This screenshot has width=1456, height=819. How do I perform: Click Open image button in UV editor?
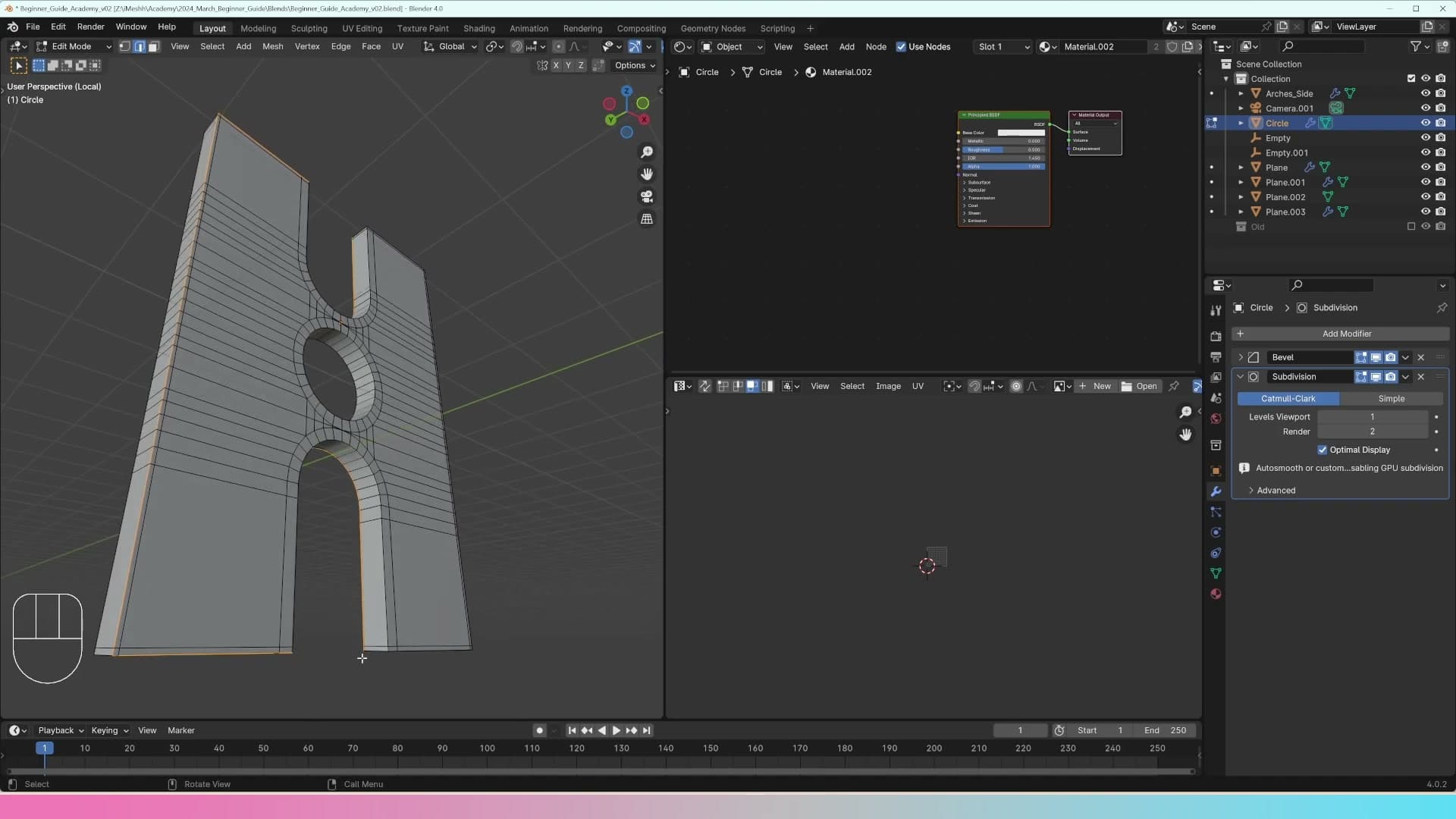[x=1140, y=387]
